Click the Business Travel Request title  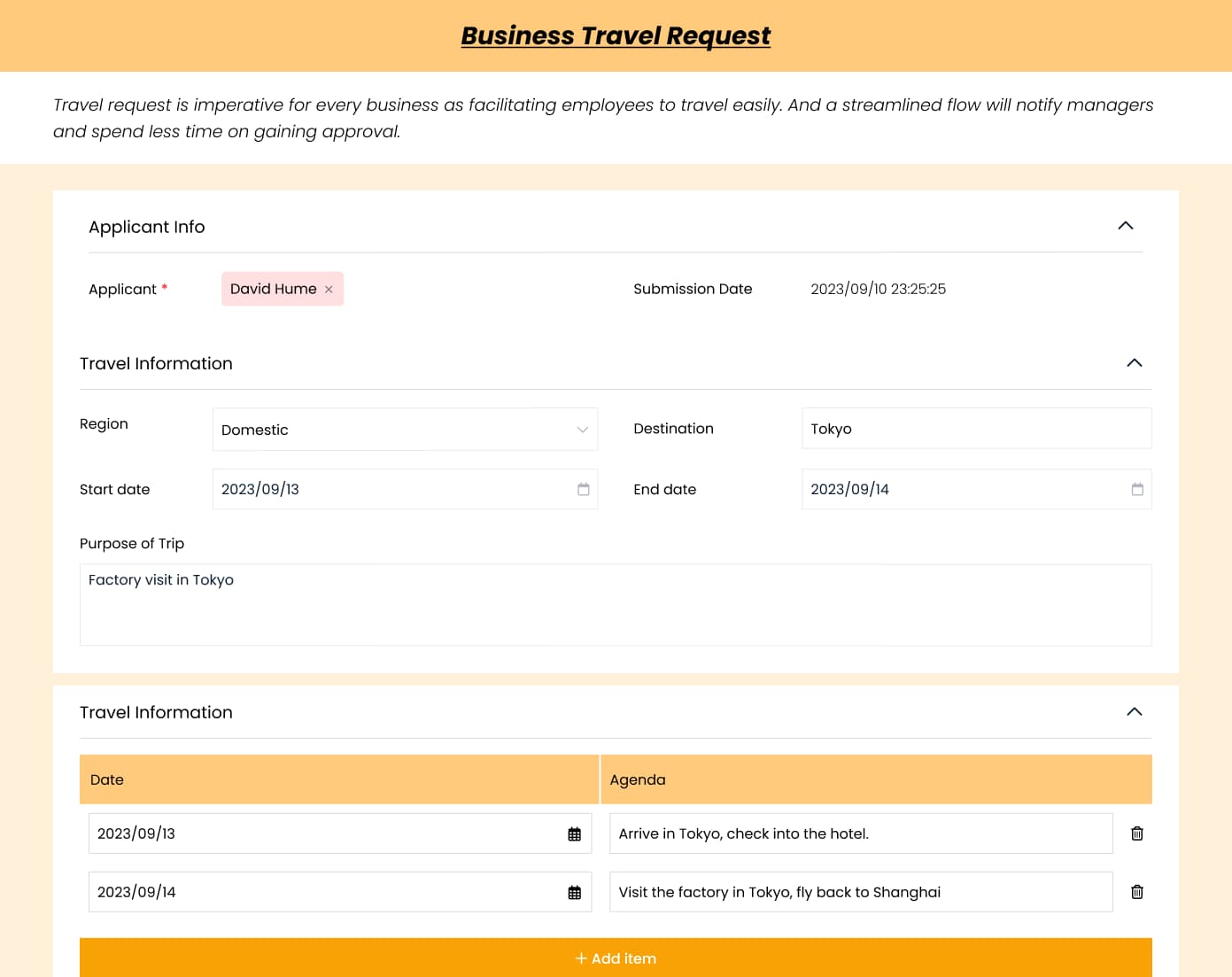click(x=616, y=35)
